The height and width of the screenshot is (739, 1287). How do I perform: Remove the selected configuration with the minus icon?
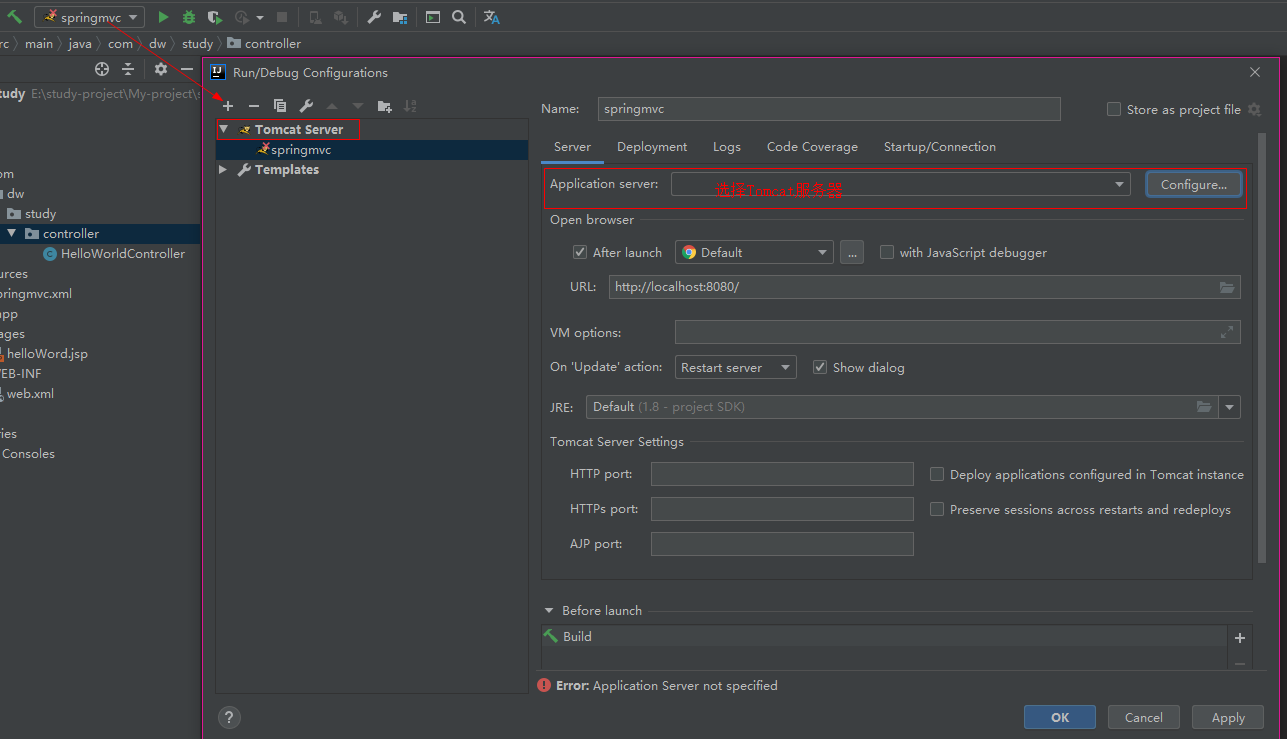pos(254,106)
